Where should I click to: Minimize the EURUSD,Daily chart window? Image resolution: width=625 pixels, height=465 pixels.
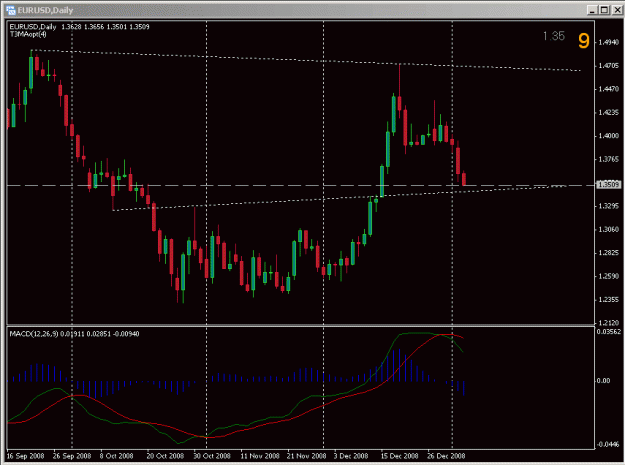click(x=593, y=10)
